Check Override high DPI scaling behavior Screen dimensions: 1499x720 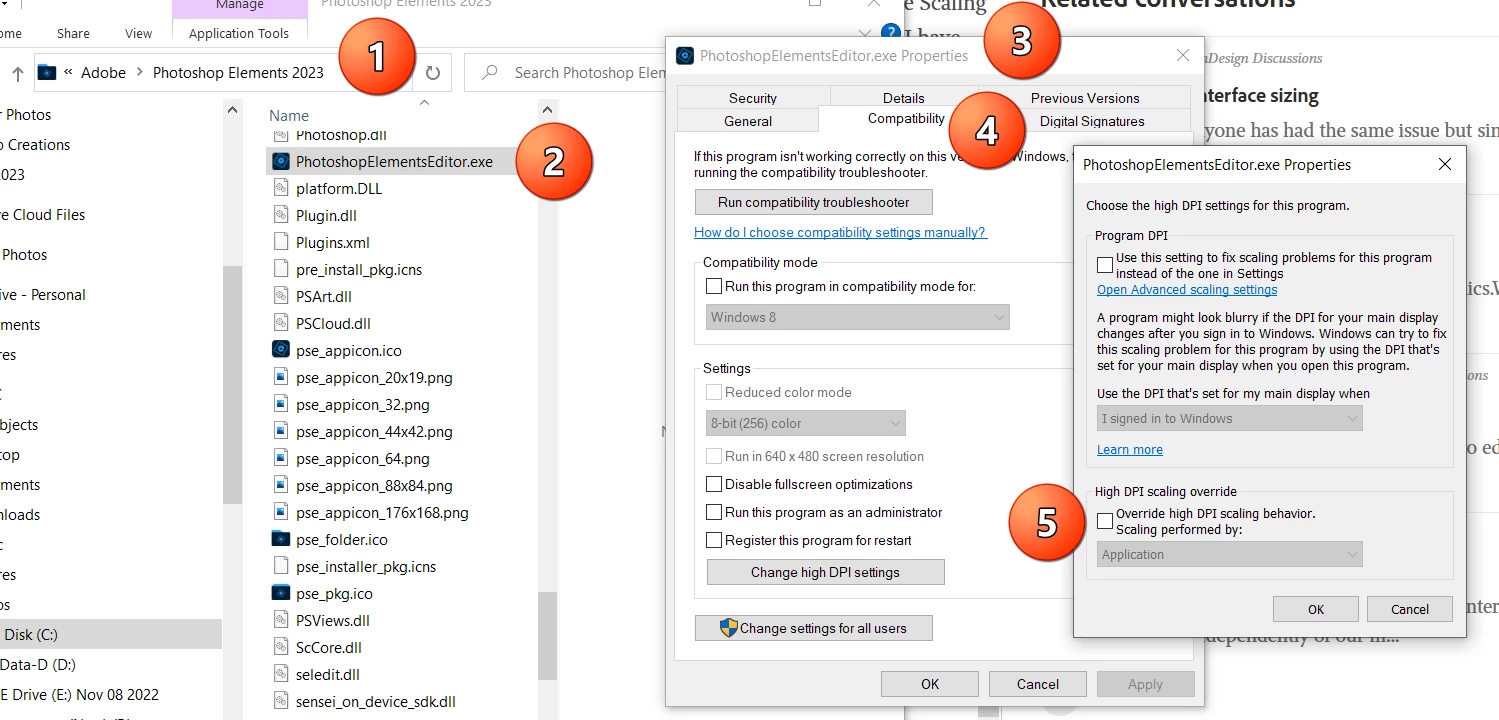pyautogui.click(x=1105, y=520)
